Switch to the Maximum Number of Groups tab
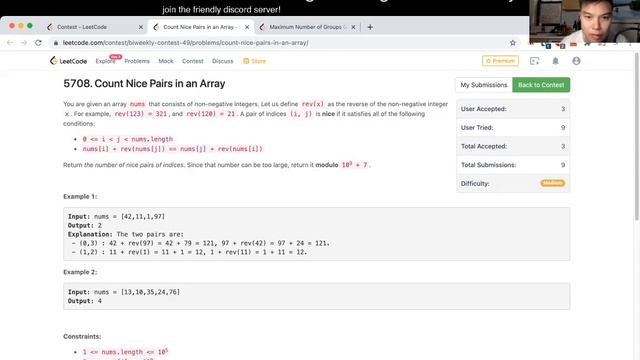This screenshot has width=640, height=360. coord(307,27)
